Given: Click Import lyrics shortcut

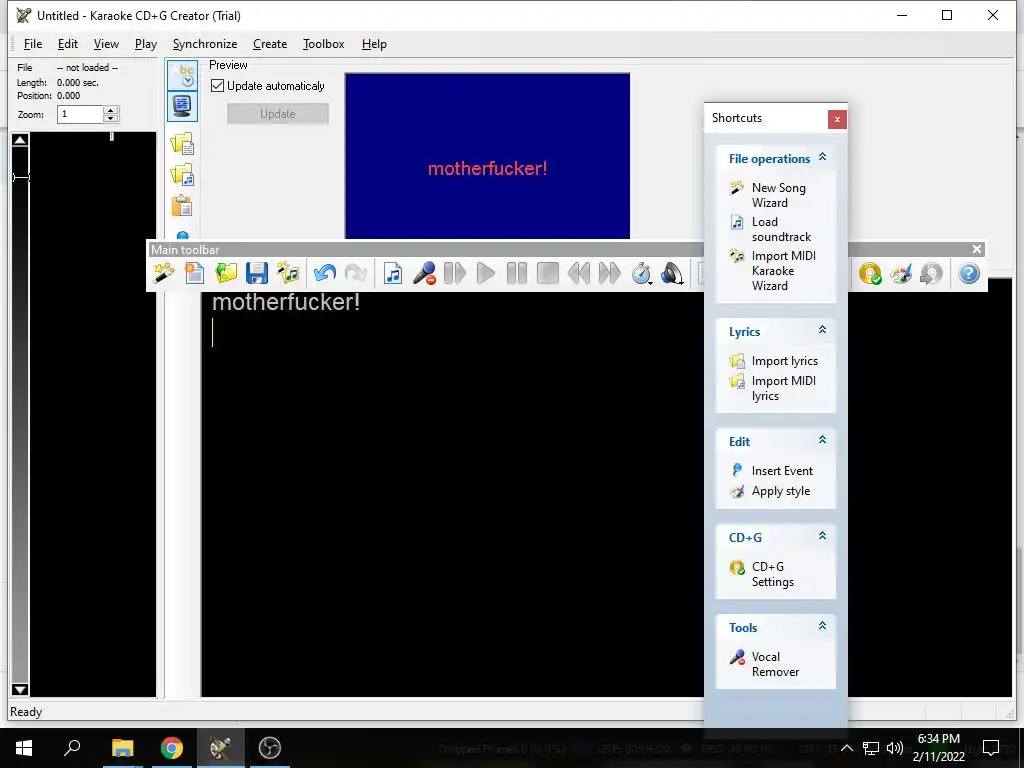Looking at the screenshot, I should coord(773,360).
